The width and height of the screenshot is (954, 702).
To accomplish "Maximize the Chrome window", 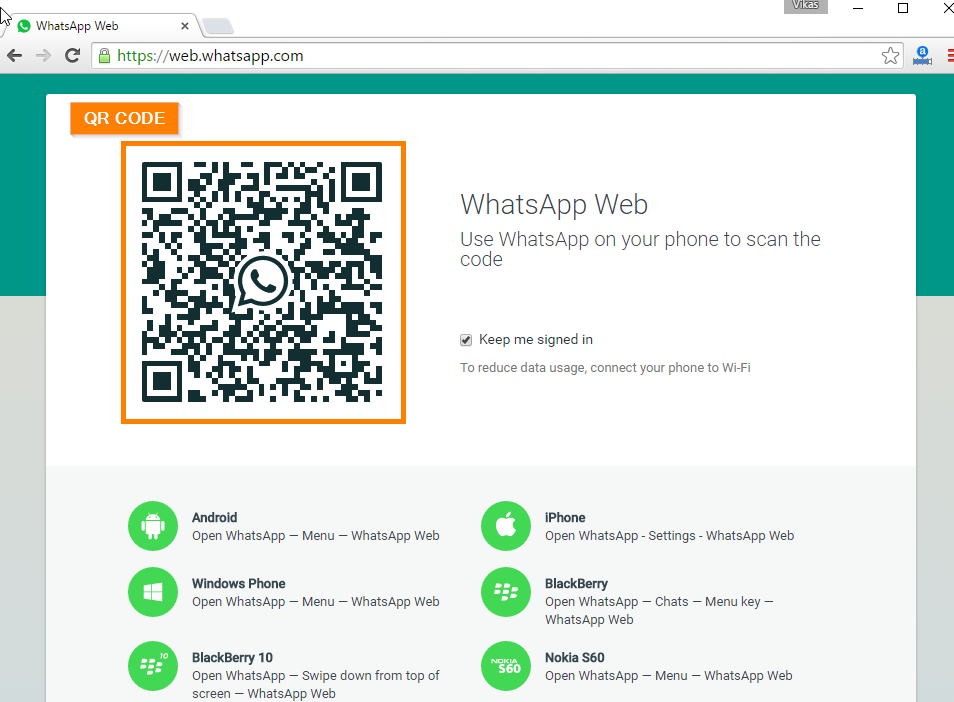I will pyautogui.click(x=903, y=8).
